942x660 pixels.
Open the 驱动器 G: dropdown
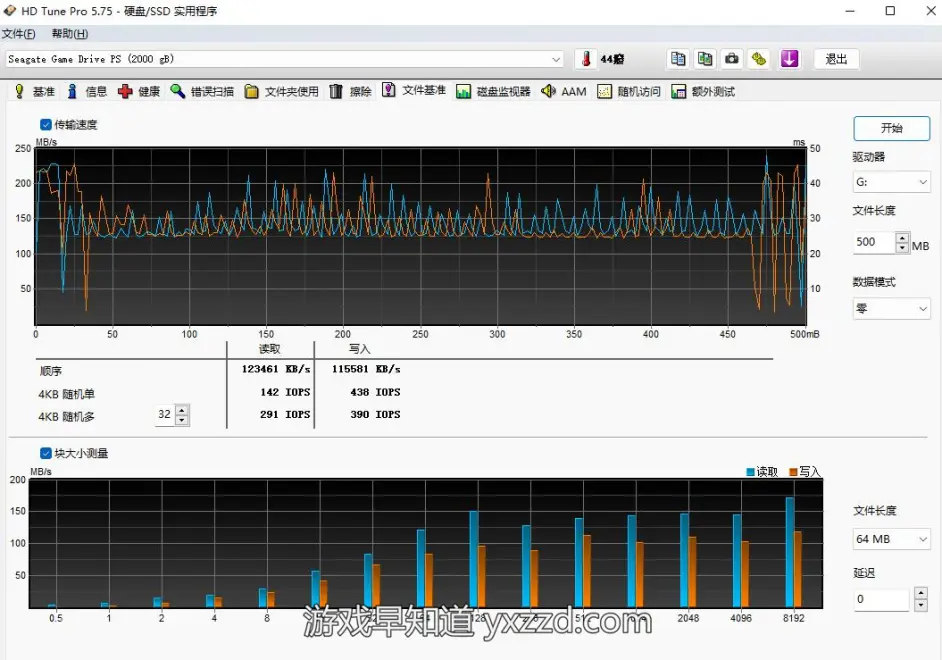pos(891,182)
